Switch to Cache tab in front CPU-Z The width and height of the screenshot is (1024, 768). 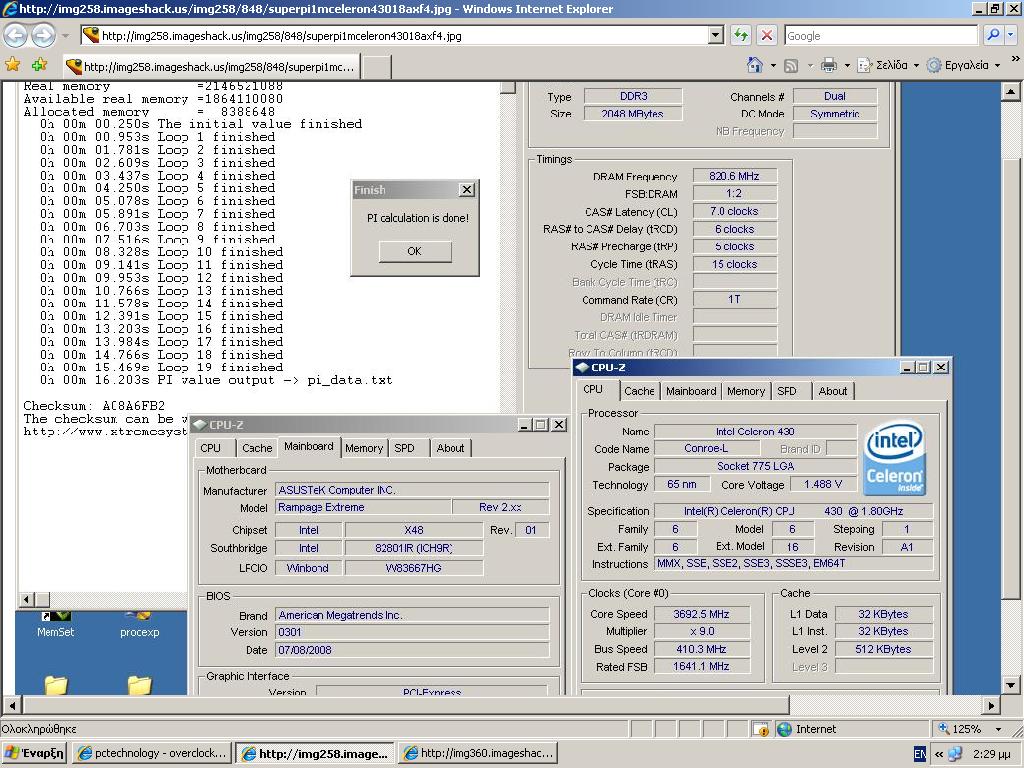[639, 391]
